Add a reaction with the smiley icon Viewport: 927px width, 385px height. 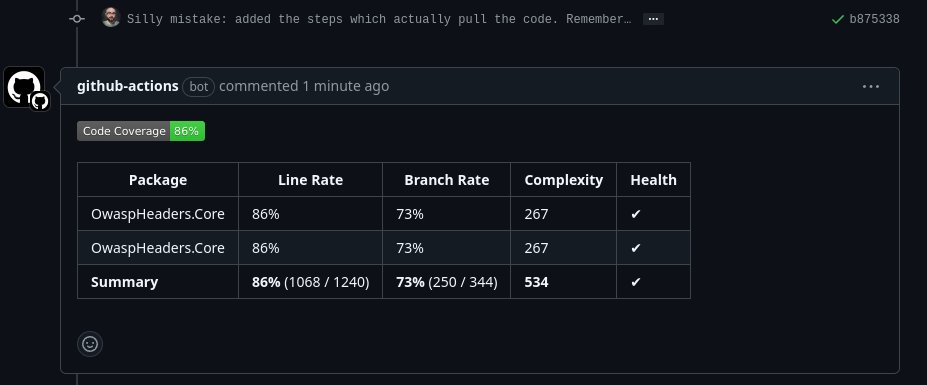(90, 344)
